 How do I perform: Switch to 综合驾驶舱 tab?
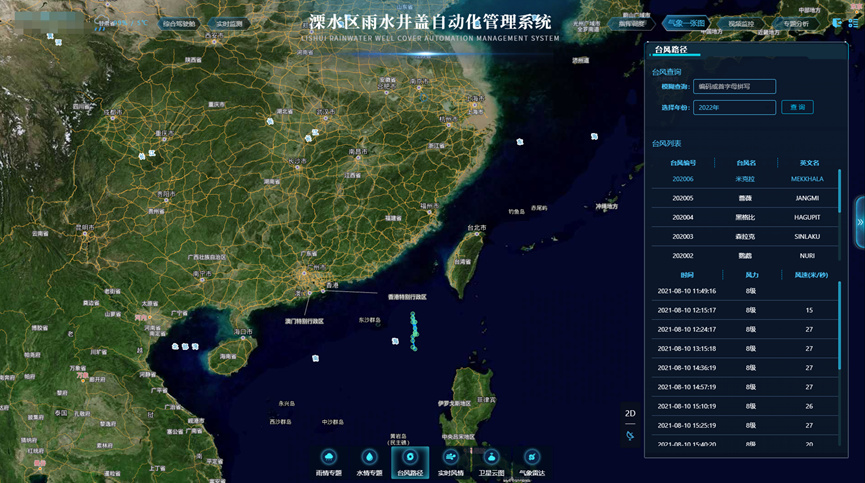(179, 24)
